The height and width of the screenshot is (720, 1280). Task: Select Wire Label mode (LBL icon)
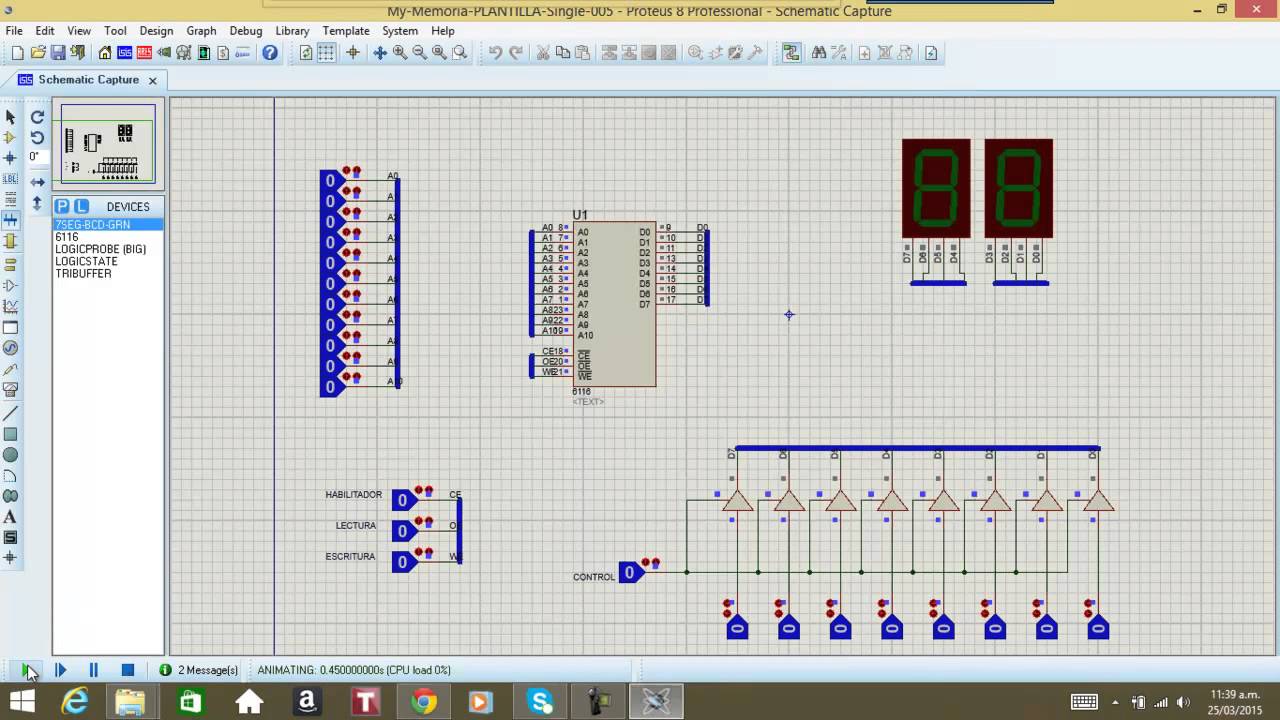10,178
